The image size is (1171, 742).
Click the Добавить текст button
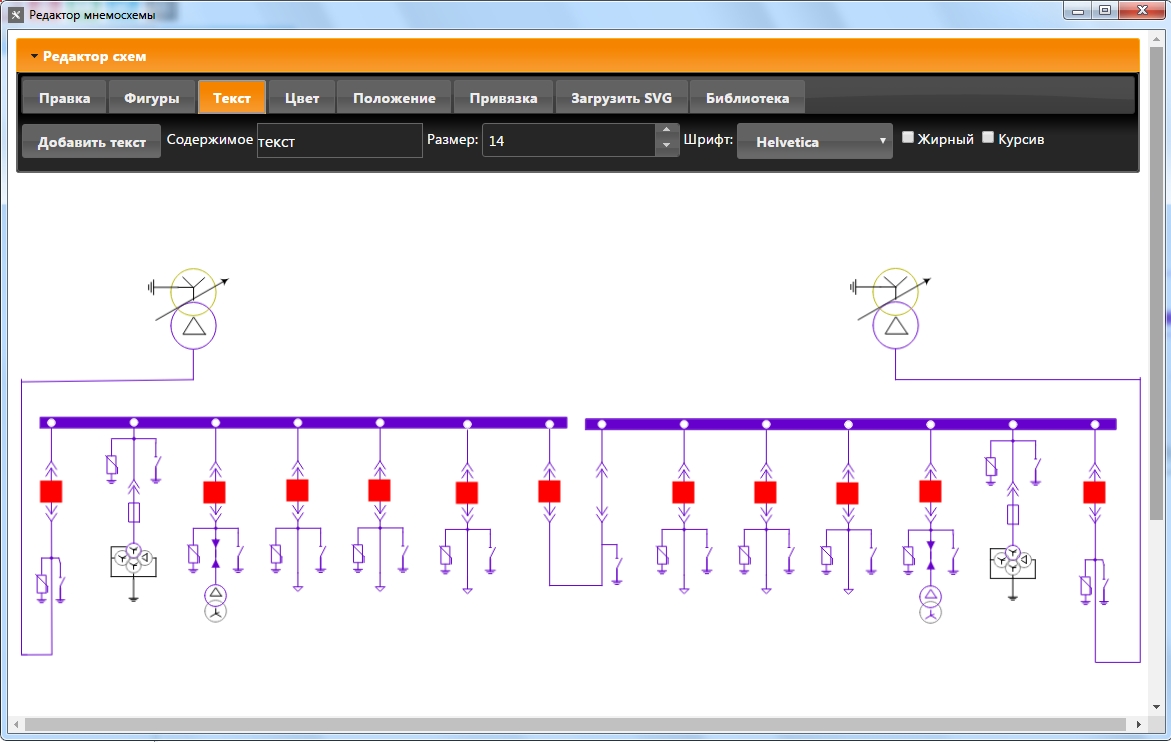pyautogui.click(x=91, y=141)
